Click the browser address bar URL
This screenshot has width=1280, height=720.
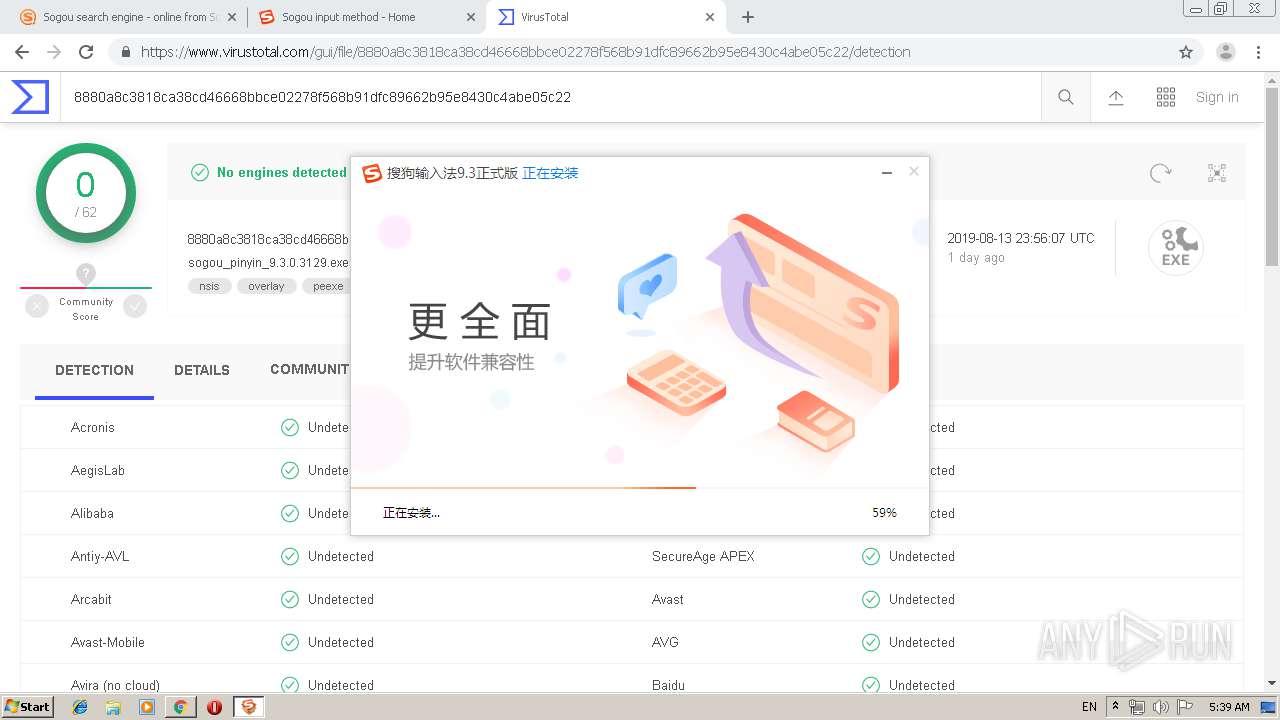(x=525, y=52)
